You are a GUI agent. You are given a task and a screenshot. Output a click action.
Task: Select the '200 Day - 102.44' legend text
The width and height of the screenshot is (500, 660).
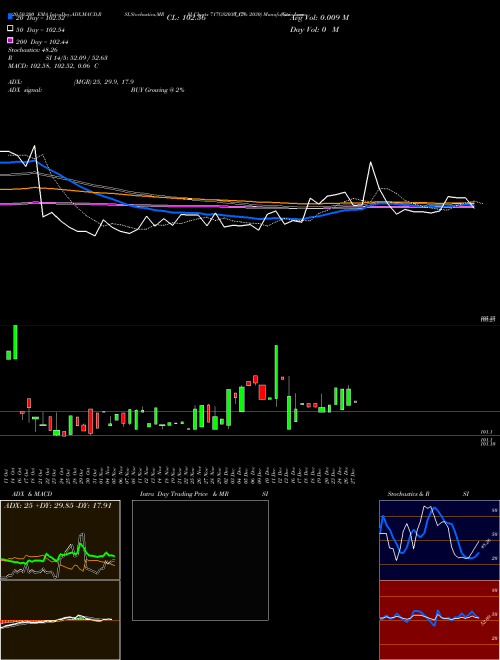[42, 42]
